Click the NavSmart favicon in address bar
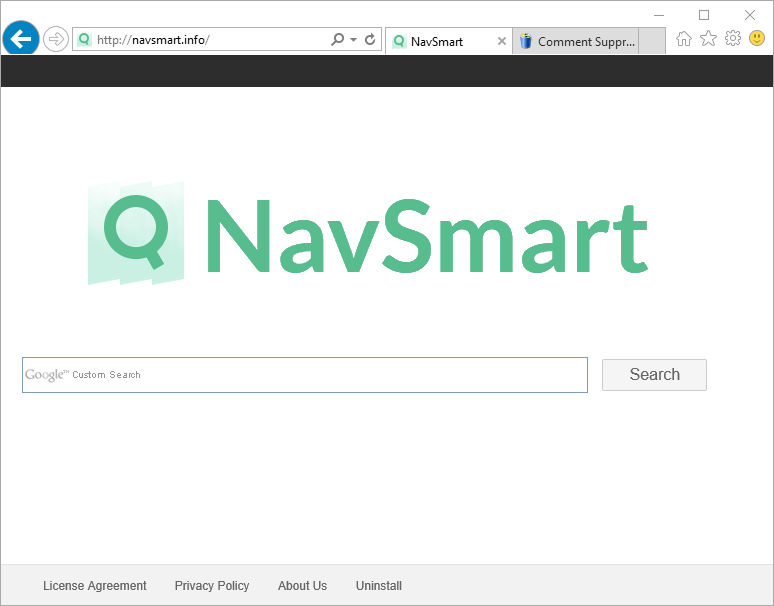Image resolution: width=774 pixels, height=606 pixels. [84, 39]
